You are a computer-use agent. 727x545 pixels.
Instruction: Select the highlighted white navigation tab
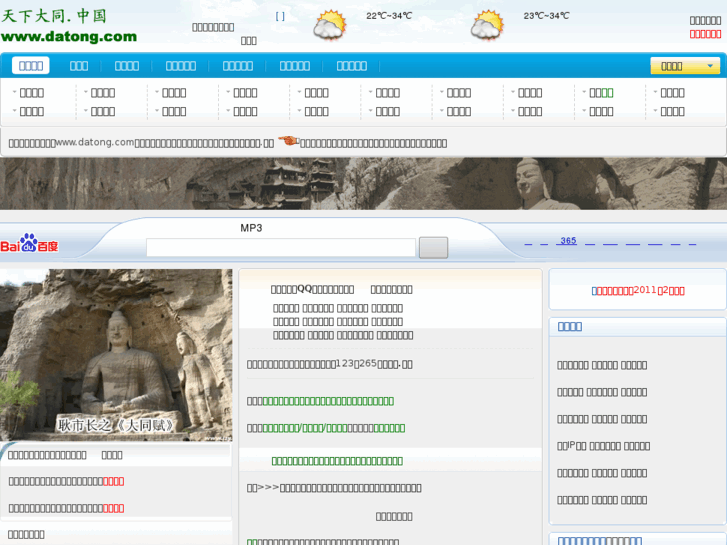pyautogui.click(x=31, y=66)
